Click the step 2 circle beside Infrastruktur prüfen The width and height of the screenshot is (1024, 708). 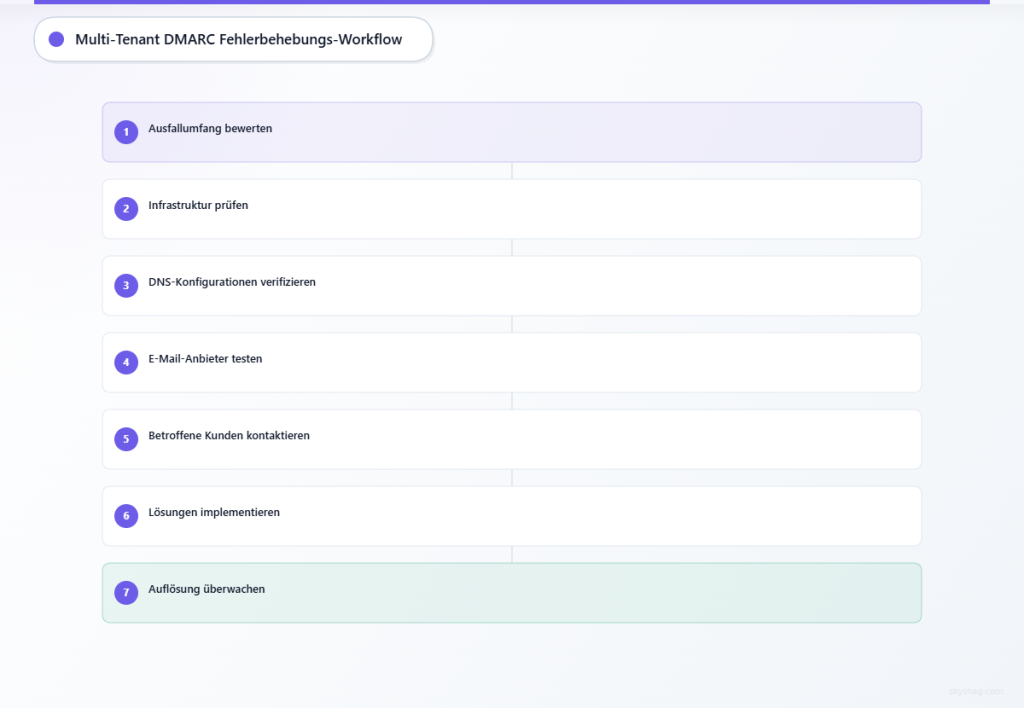126,208
